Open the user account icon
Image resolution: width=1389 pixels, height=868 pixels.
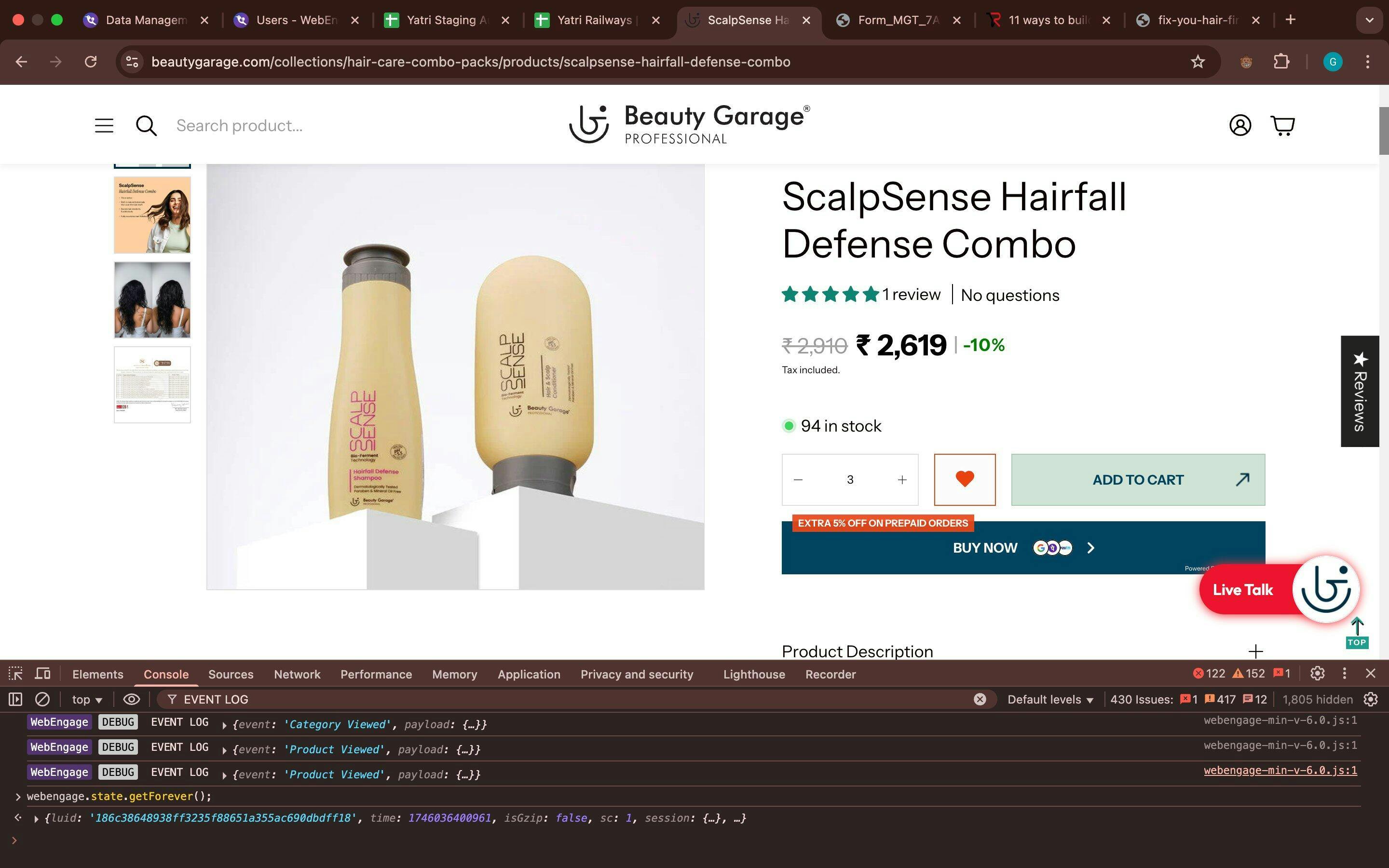pyautogui.click(x=1240, y=125)
